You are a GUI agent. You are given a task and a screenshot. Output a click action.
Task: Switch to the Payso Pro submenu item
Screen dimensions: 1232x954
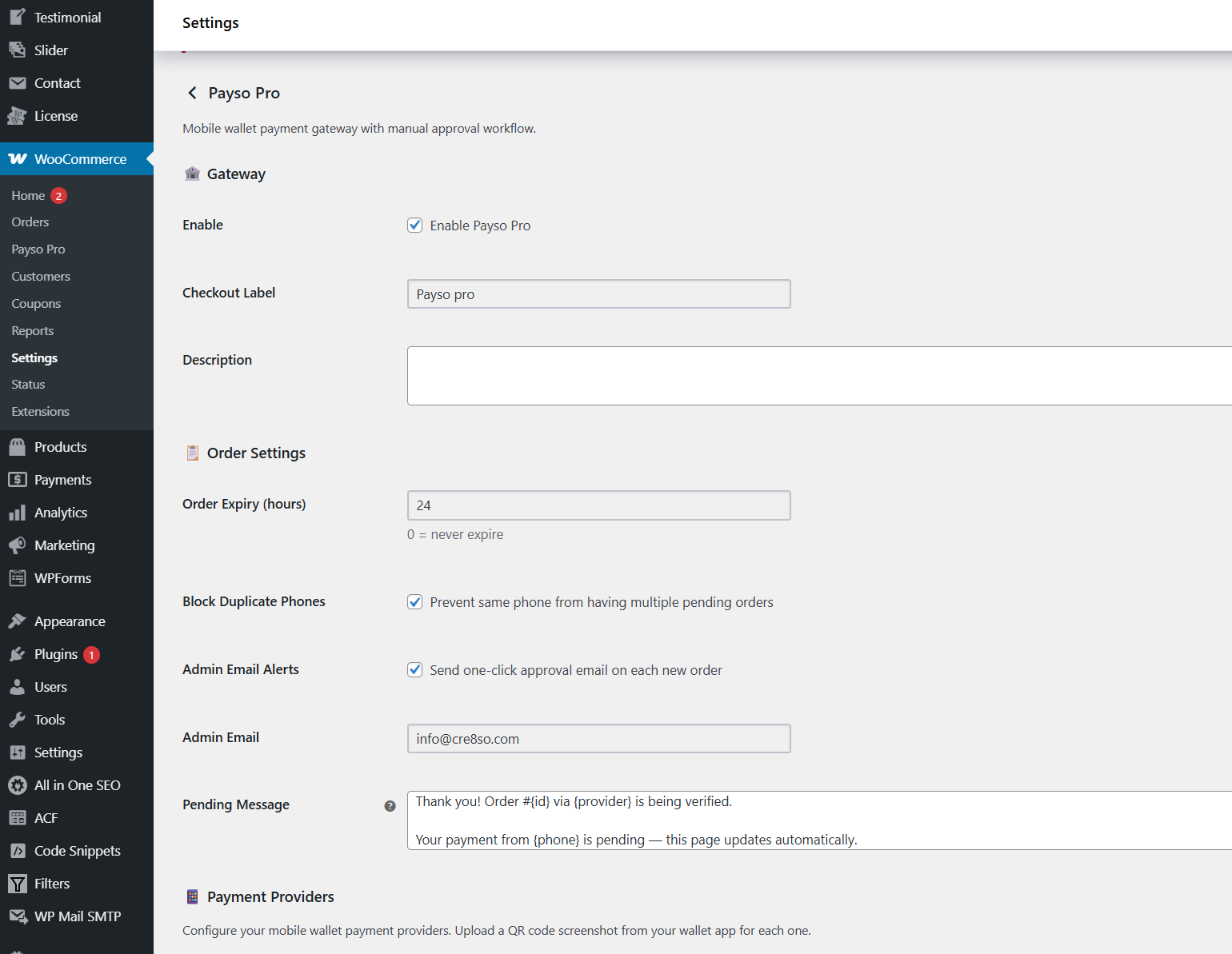38,249
